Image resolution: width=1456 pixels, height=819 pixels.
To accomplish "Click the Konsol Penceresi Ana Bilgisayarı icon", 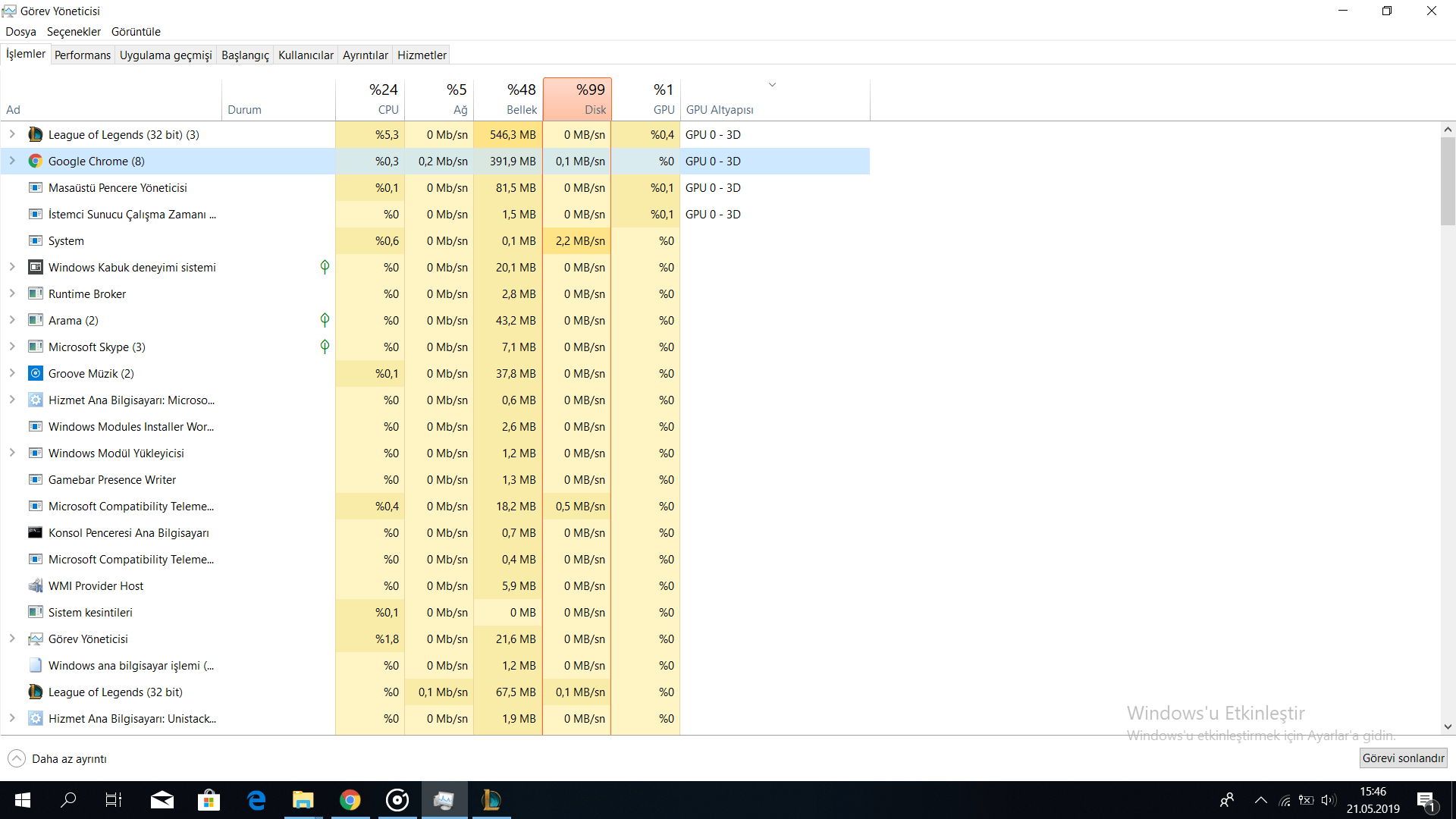I will [x=35, y=533].
